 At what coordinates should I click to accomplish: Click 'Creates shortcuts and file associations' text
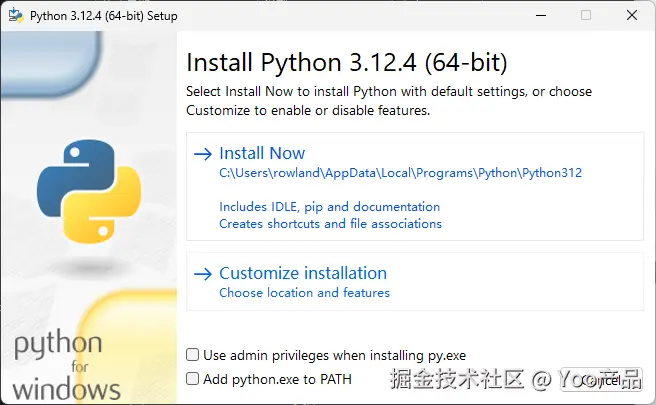(x=330, y=224)
